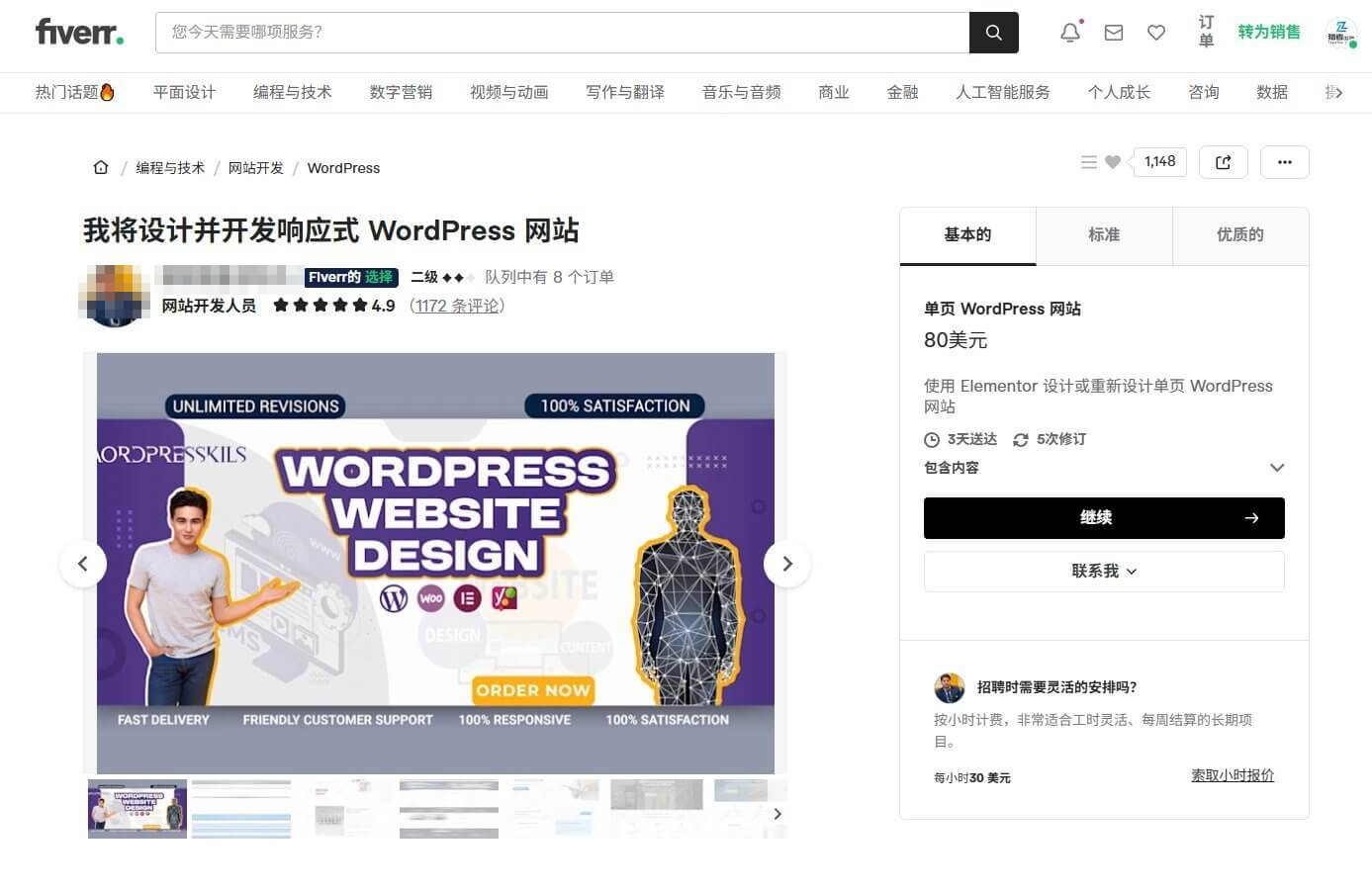The height and width of the screenshot is (894, 1372).
Task: Show next gallery image arrow
Action: pos(787,564)
